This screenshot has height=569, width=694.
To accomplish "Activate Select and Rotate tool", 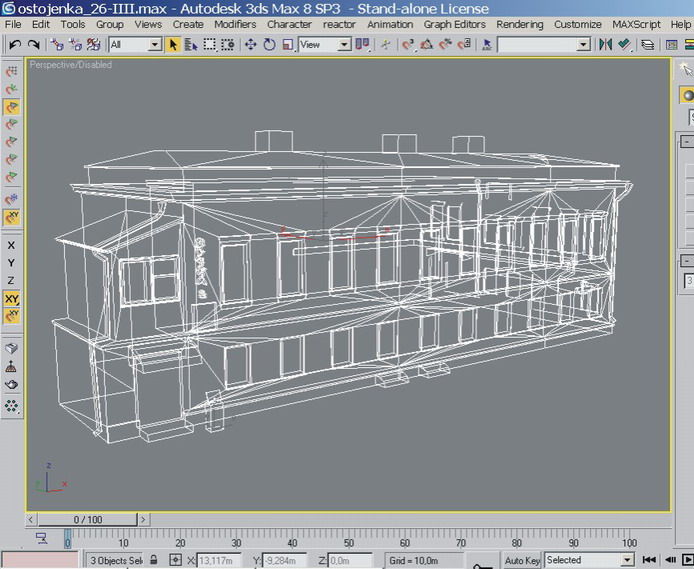I will pos(269,45).
